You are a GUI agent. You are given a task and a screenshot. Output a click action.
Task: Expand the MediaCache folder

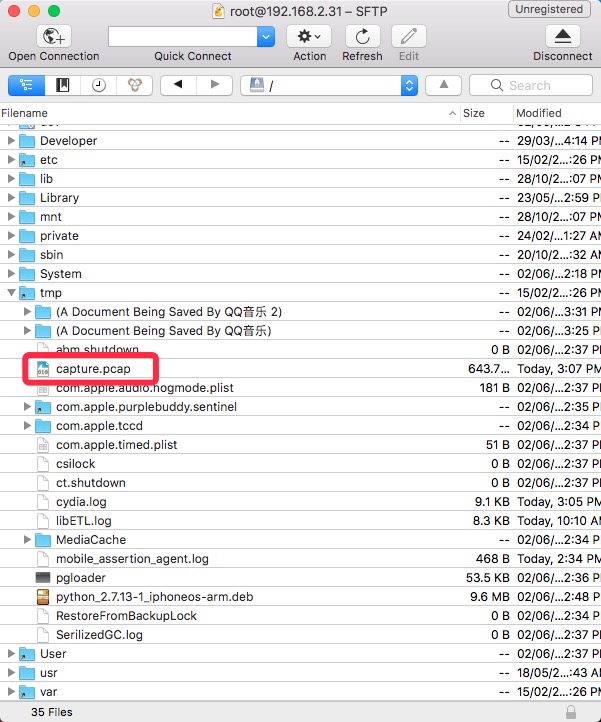pyautogui.click(x=27, y=540)
